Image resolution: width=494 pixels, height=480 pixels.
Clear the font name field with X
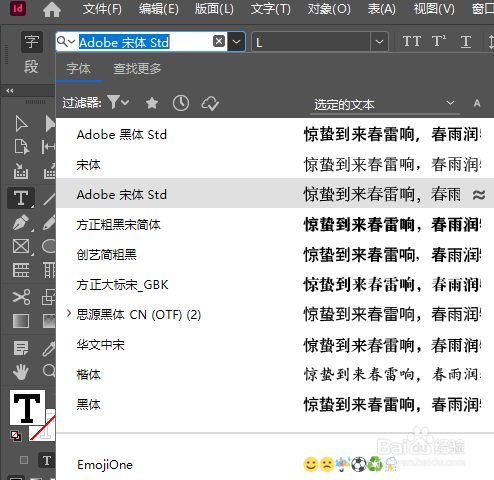[219, 41]
